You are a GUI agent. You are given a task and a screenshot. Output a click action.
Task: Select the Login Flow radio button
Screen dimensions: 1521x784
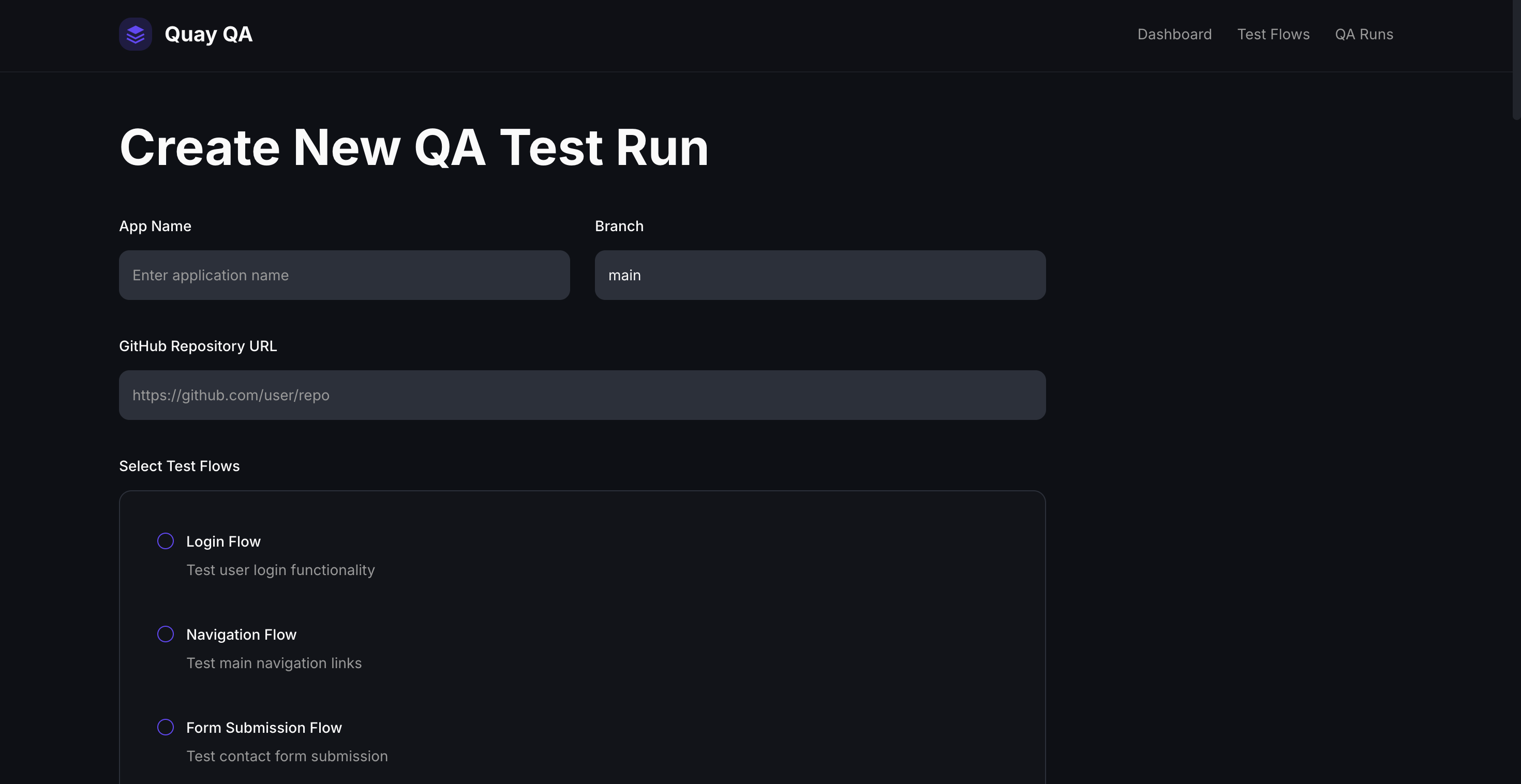(166, 540)
